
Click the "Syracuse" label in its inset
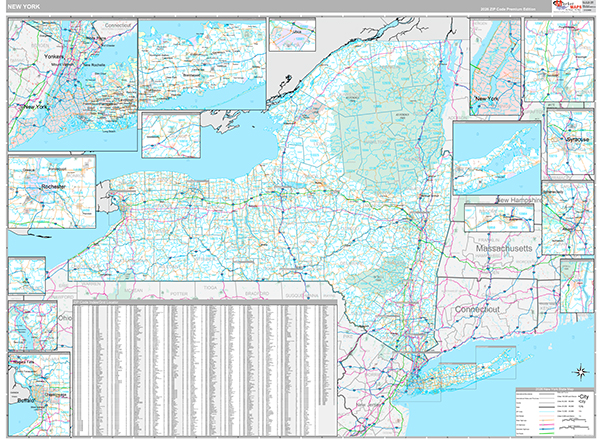click(578, 139)
